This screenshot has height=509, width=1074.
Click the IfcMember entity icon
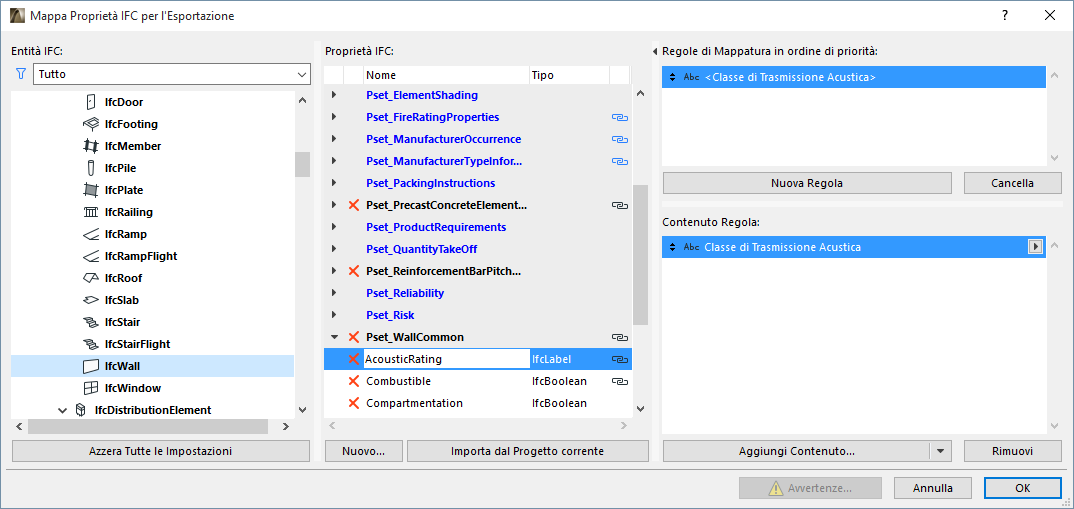(x=90, y=146)
